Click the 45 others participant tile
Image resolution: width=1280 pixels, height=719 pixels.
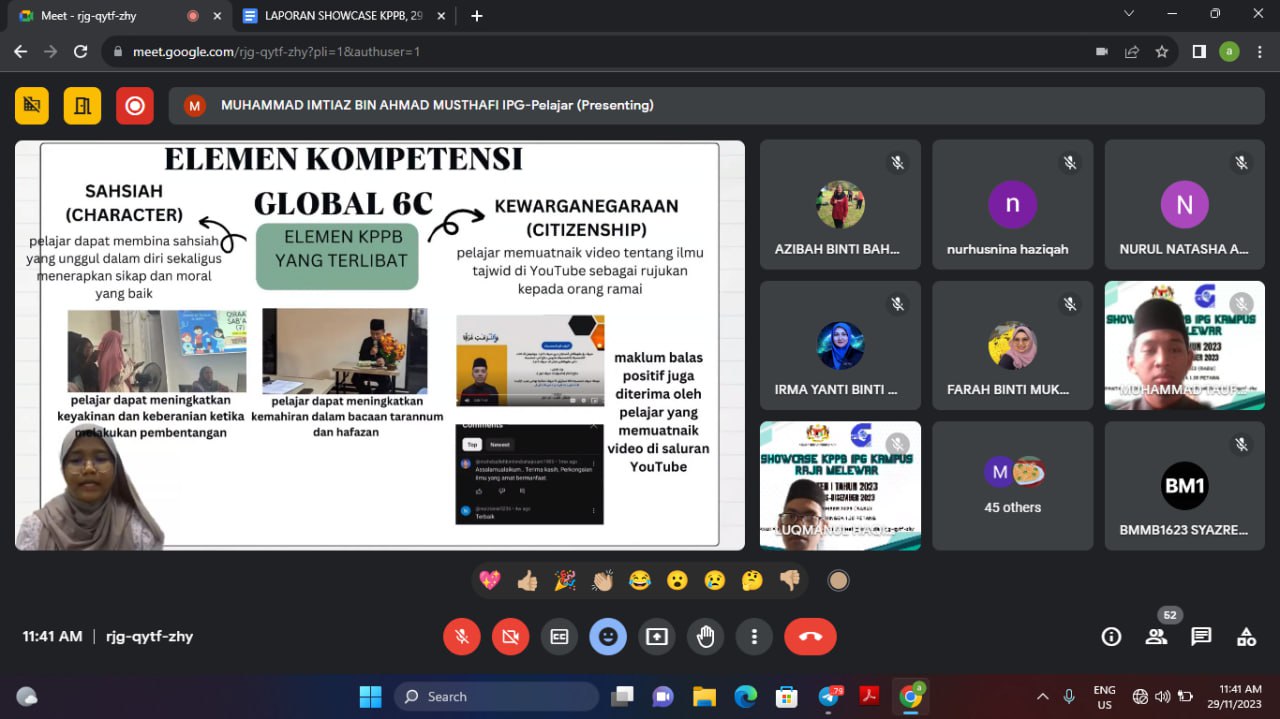(1012, 485)
